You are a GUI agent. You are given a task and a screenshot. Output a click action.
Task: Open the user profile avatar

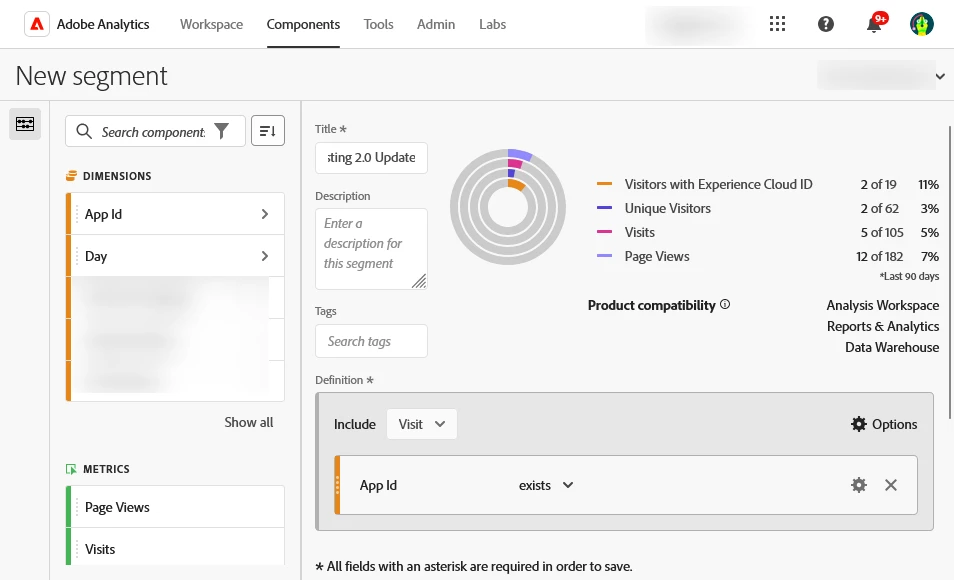coord(921,24)
